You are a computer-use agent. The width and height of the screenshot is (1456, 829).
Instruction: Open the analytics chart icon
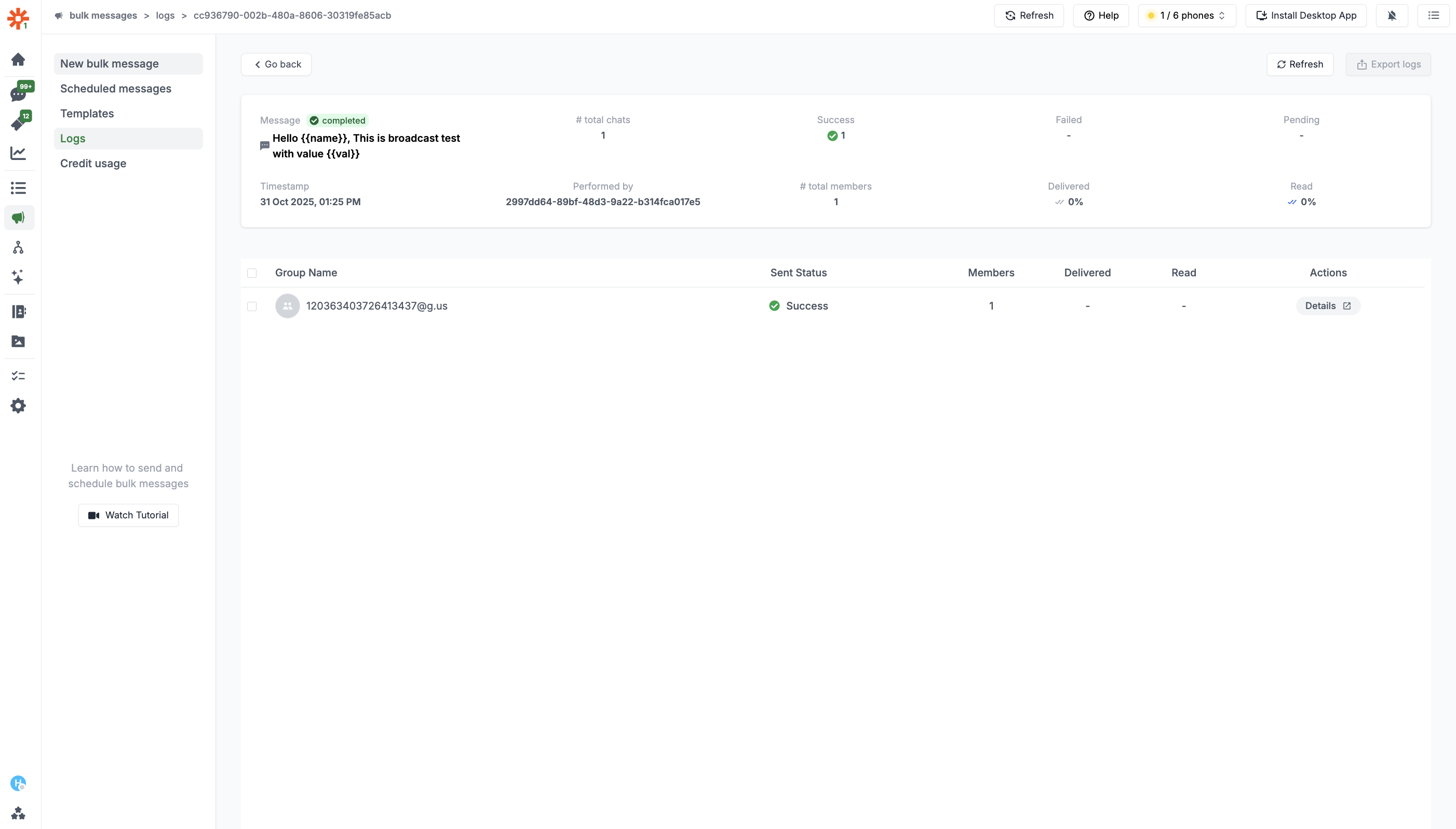[18, 153]
